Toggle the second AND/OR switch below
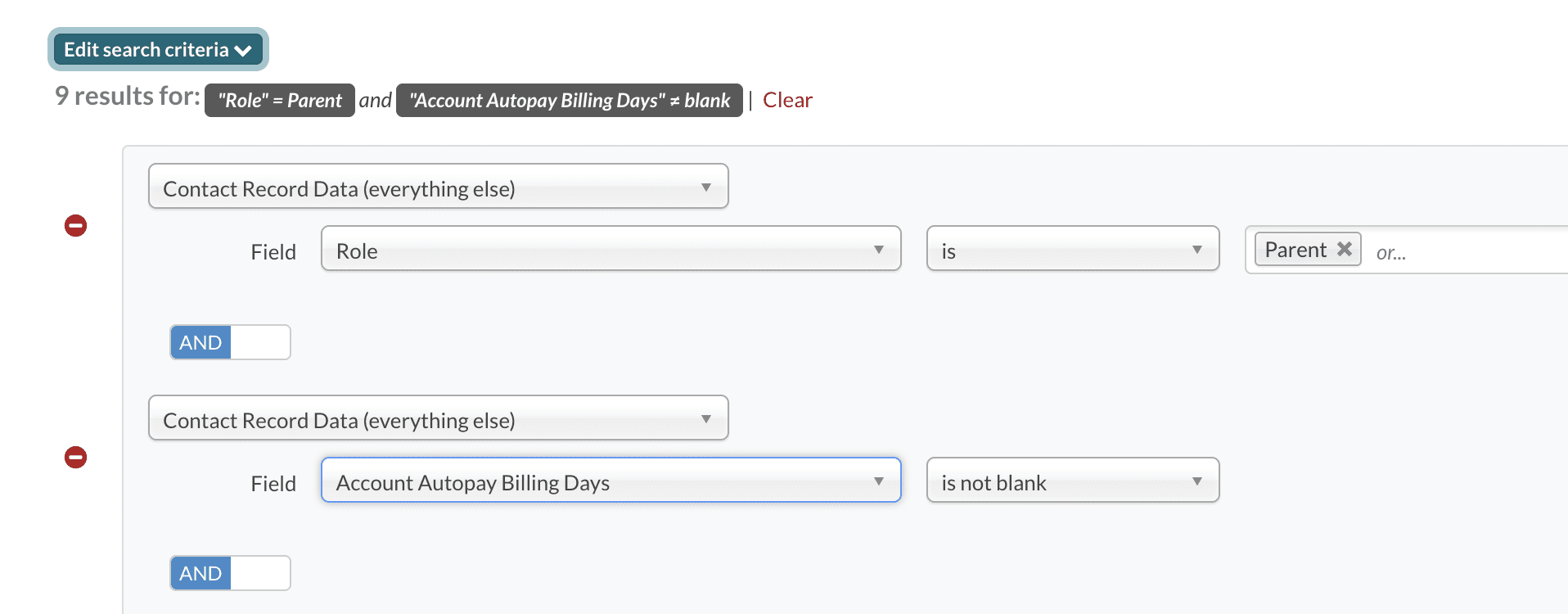The height and width of the screenshot is (614, 1568). pos(230,573)
